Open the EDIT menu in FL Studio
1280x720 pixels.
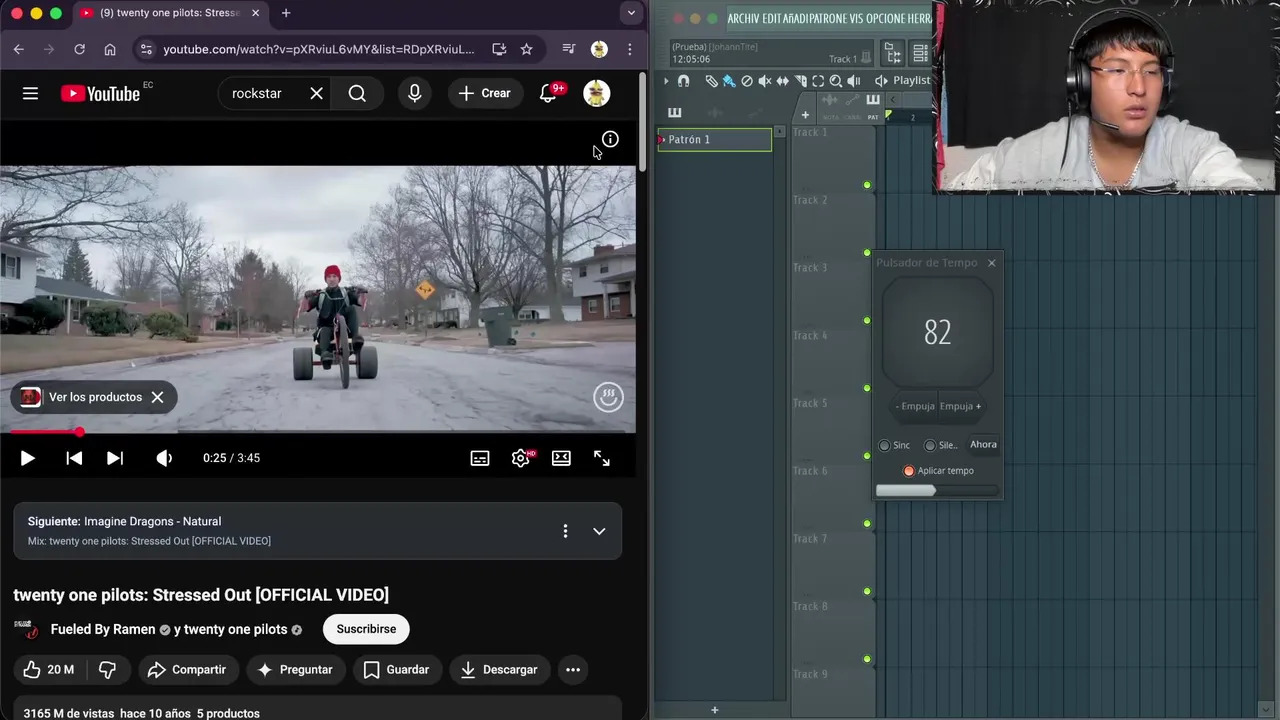click(772, 18)
